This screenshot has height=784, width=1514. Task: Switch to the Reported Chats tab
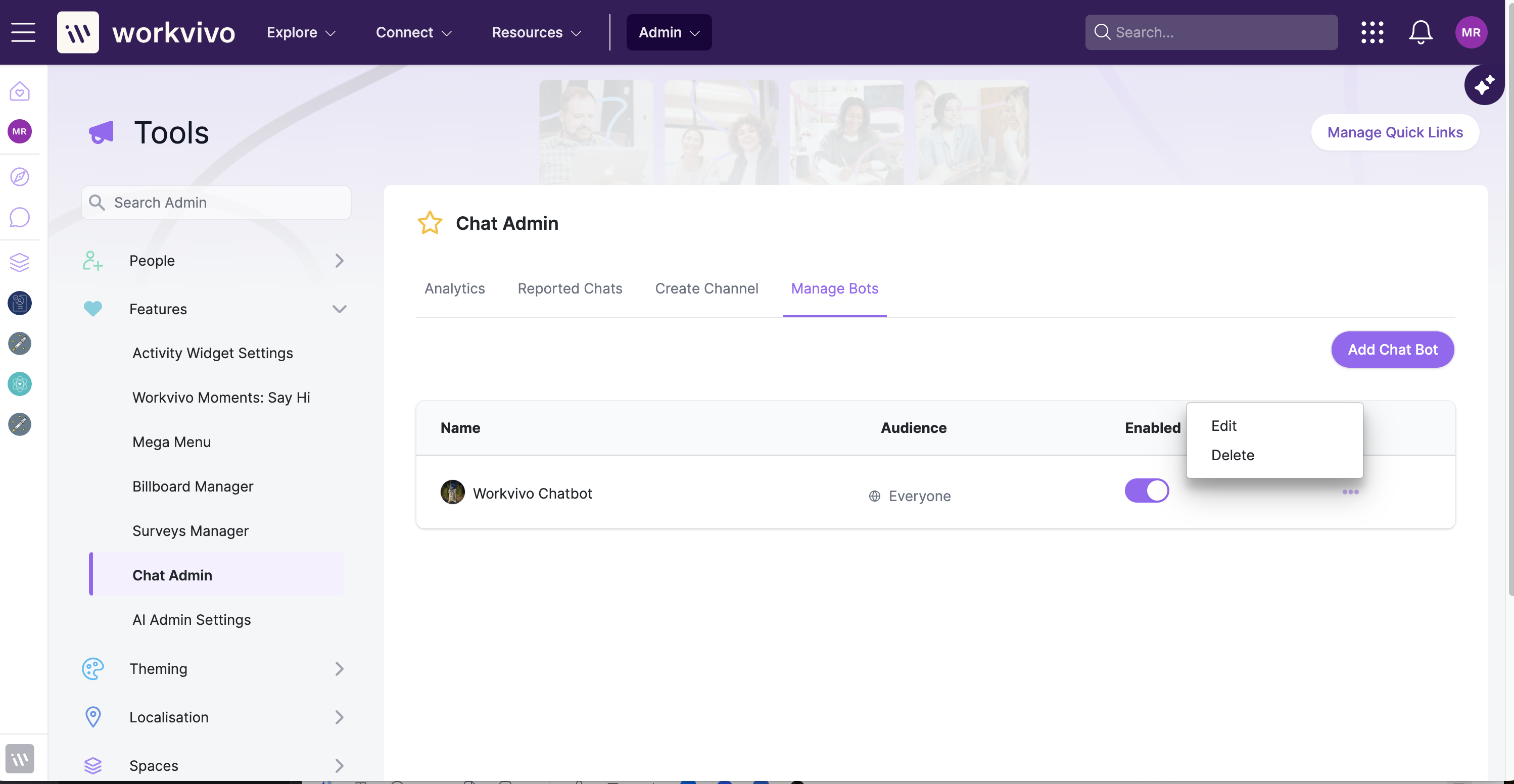pyautogui.click(x=570, y=288)
